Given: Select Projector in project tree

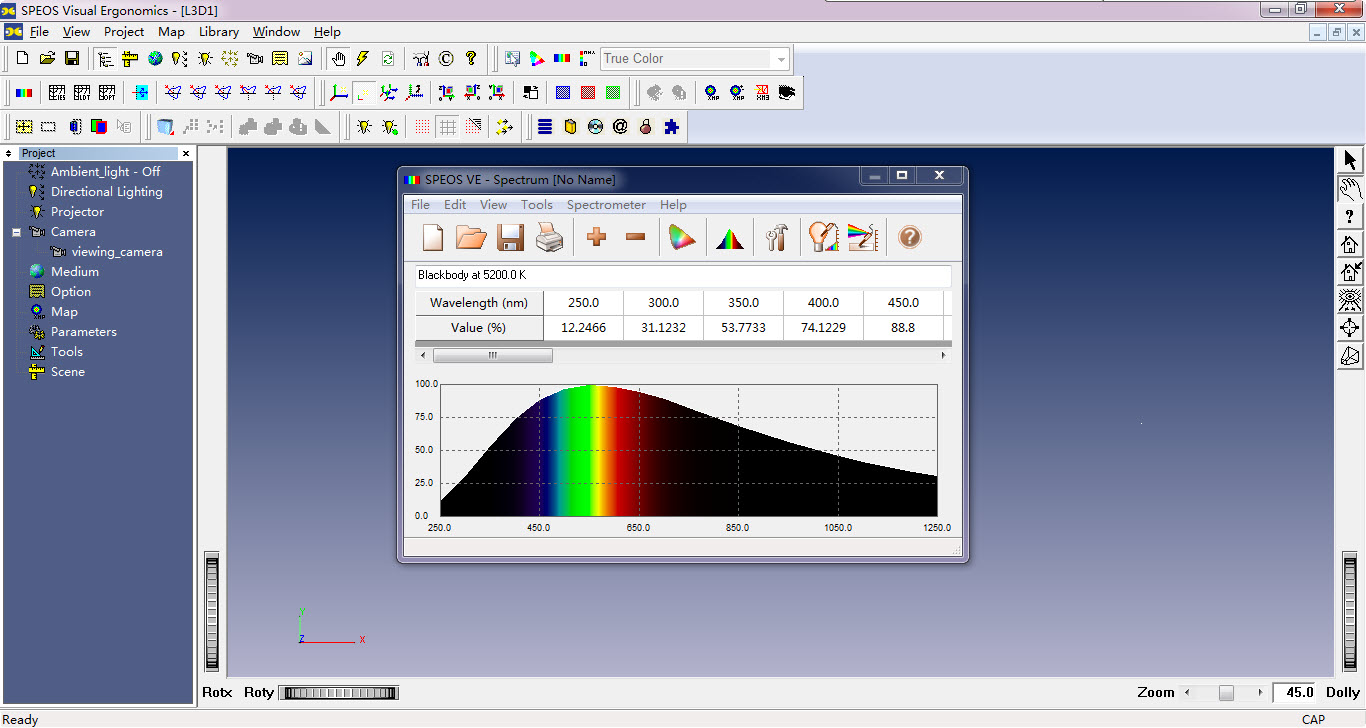Looking at the screenshot, I should [x=77, y=212].
